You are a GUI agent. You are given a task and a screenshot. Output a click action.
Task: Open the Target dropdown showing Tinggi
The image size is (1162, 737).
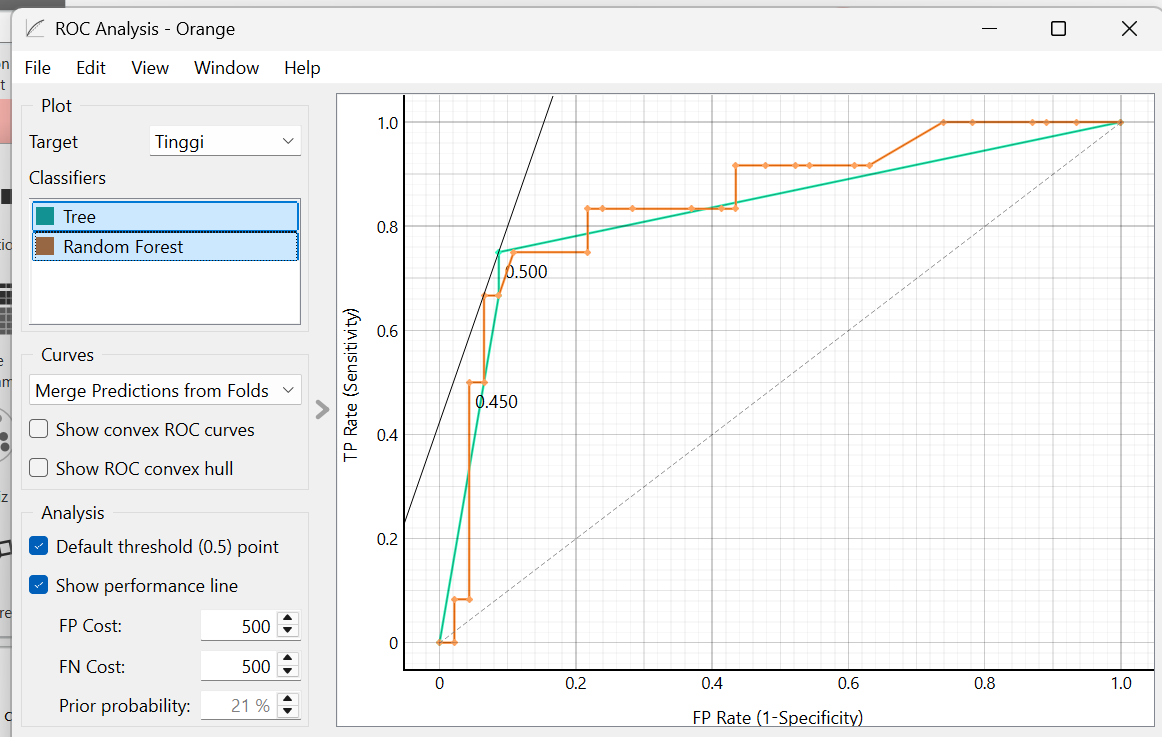[225, 141]
